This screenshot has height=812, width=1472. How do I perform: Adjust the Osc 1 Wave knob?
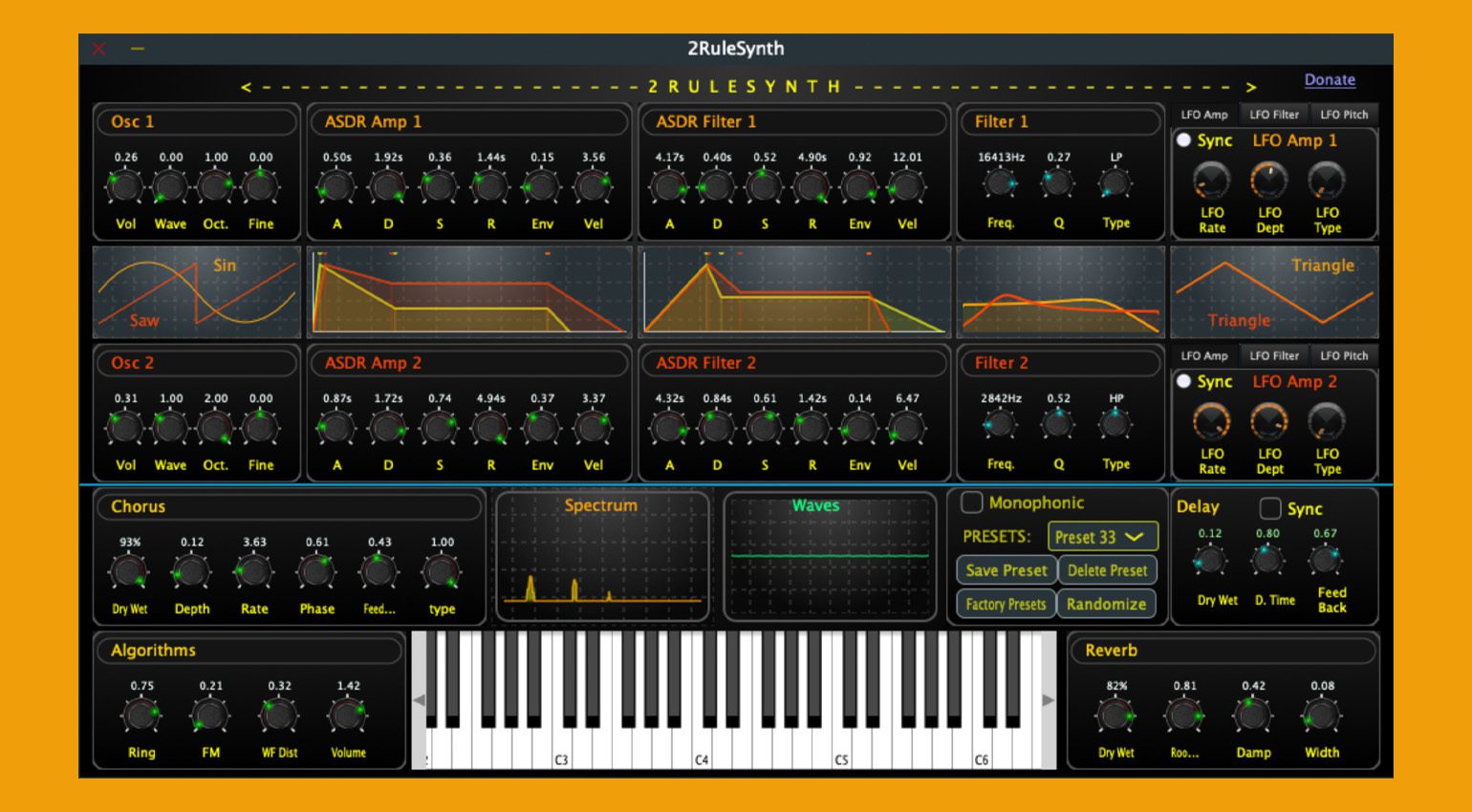[x=170, y=186]
